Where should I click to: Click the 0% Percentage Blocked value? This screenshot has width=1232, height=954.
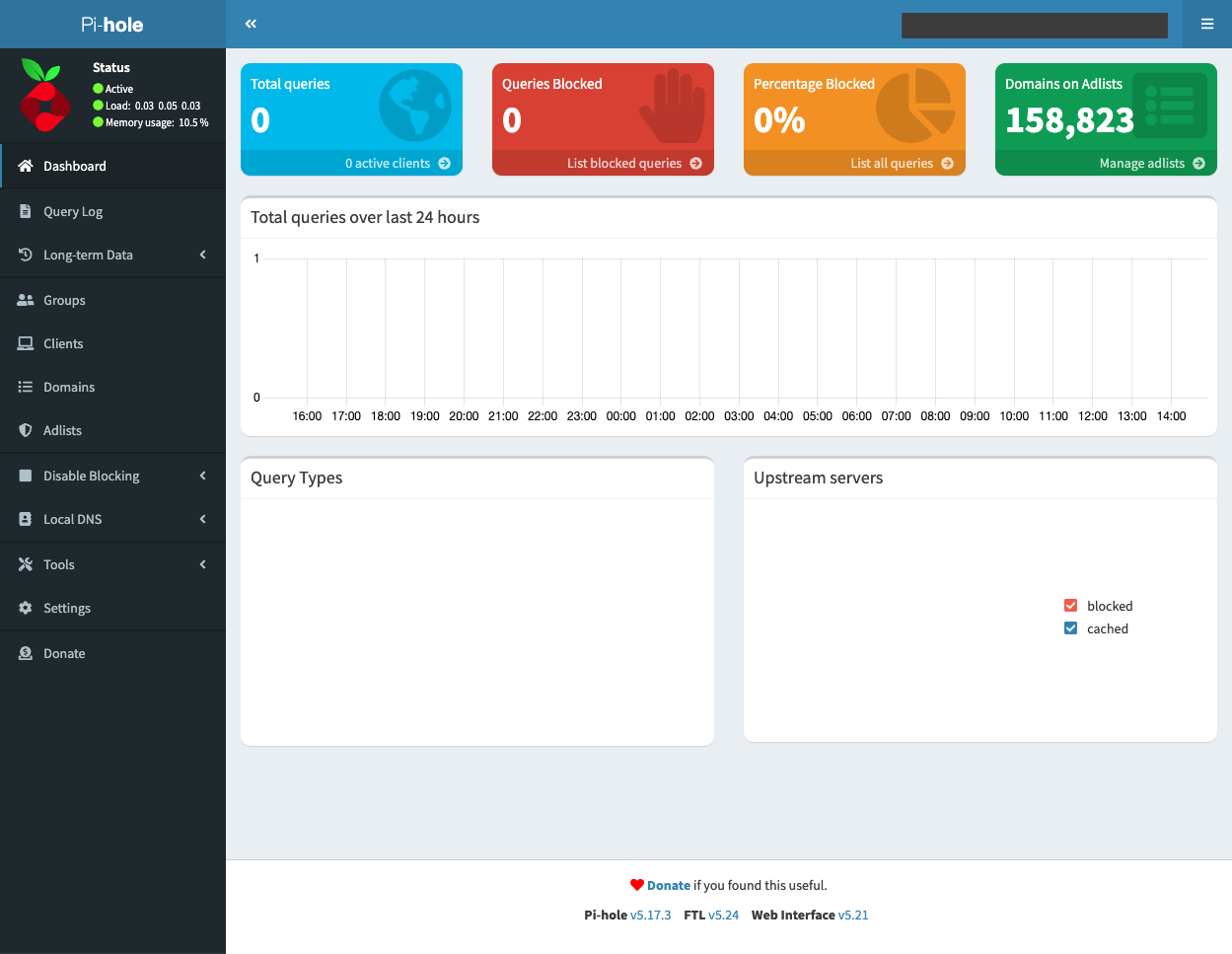[x=779, y=120]
